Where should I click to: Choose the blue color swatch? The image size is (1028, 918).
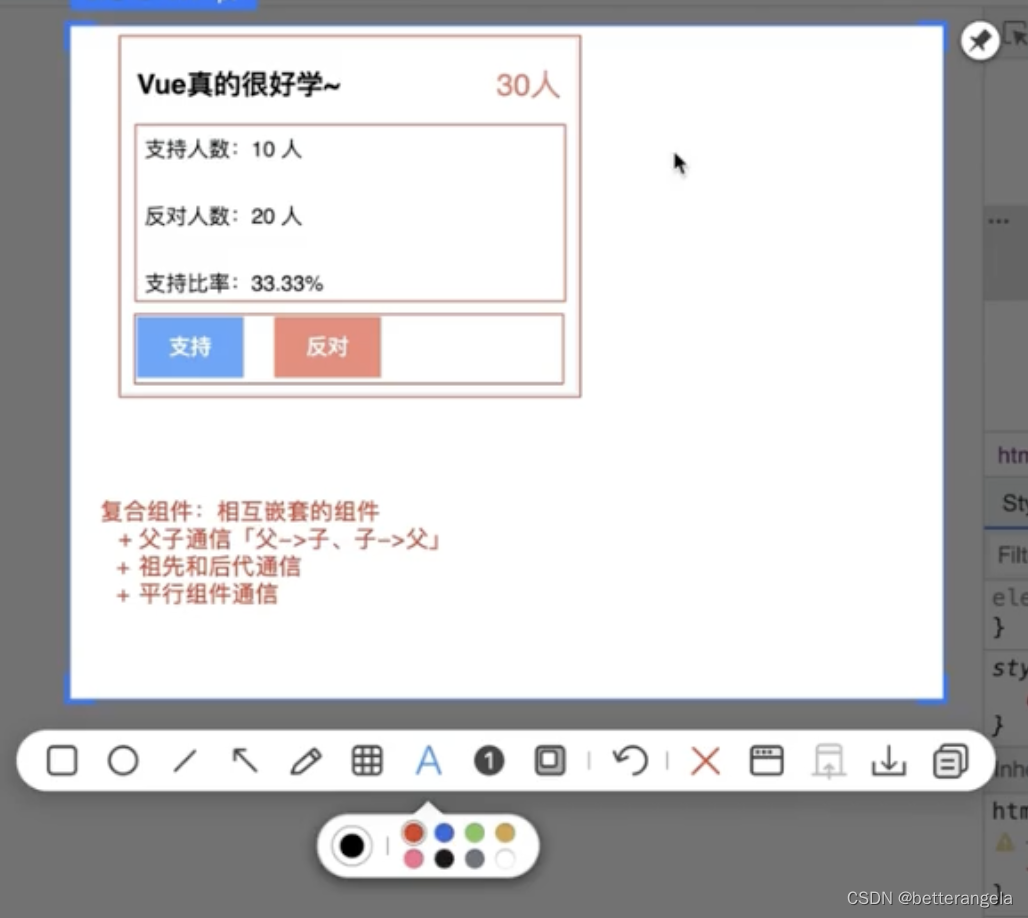click(444, 833)
